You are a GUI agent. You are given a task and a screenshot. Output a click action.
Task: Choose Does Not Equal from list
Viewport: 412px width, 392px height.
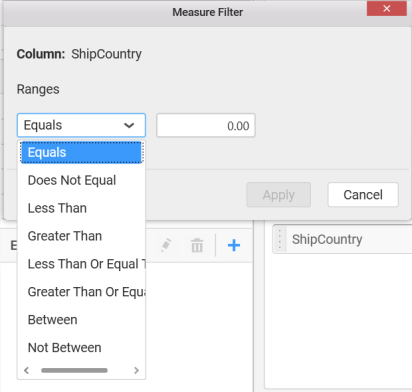81,180
